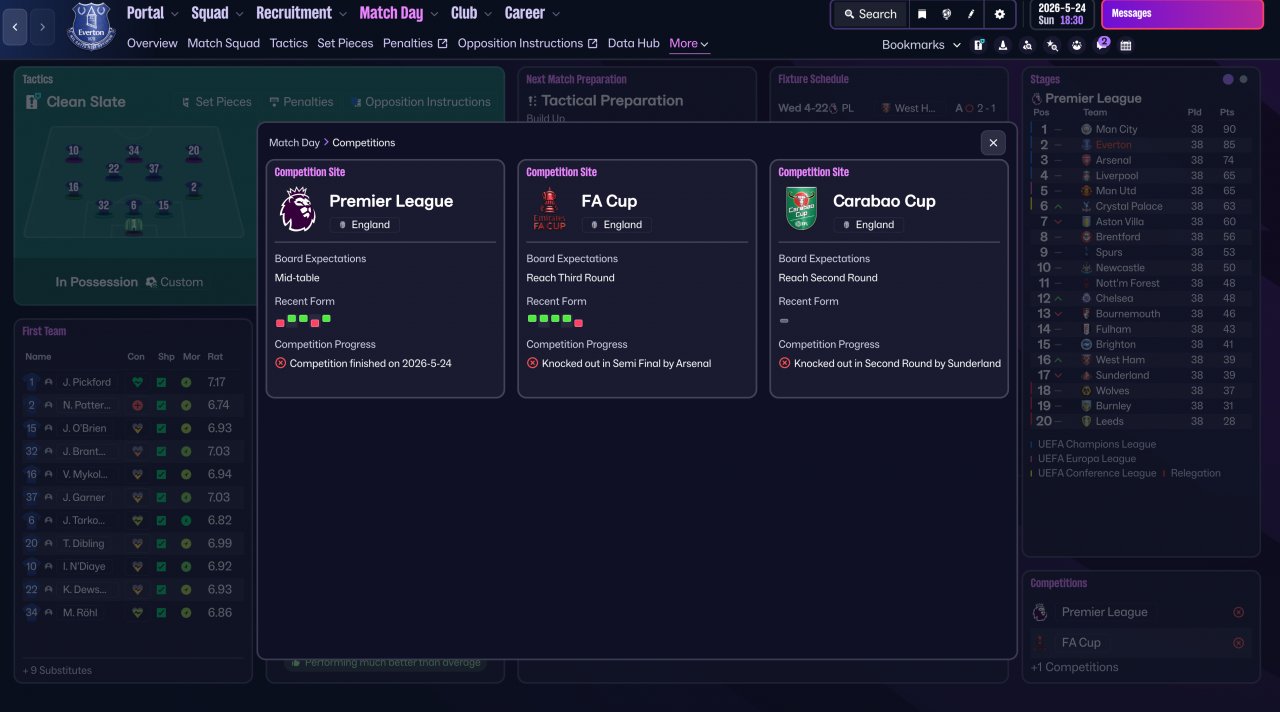Click Penalties external link icon in submenu
The width and height of the screenshot is (1280, 712).
point(443,44)
